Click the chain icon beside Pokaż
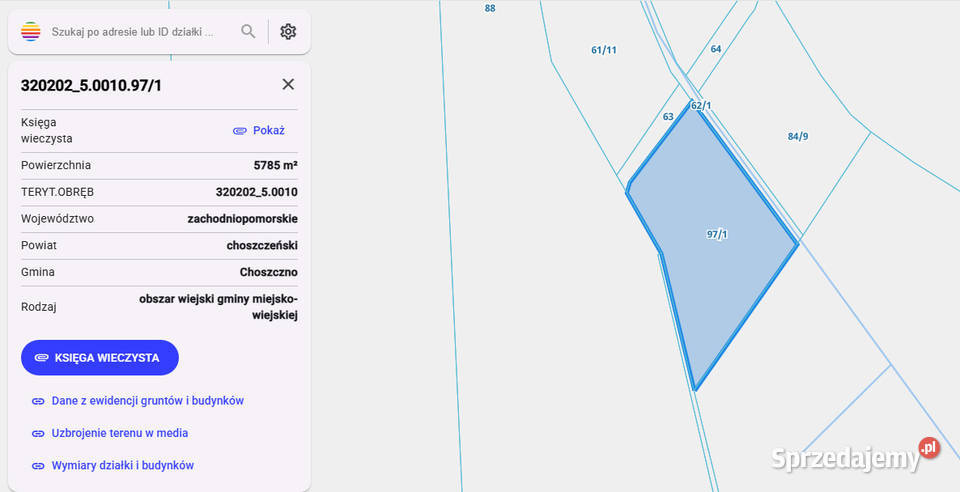Screen dimensions: 960x492 (239, 131)
